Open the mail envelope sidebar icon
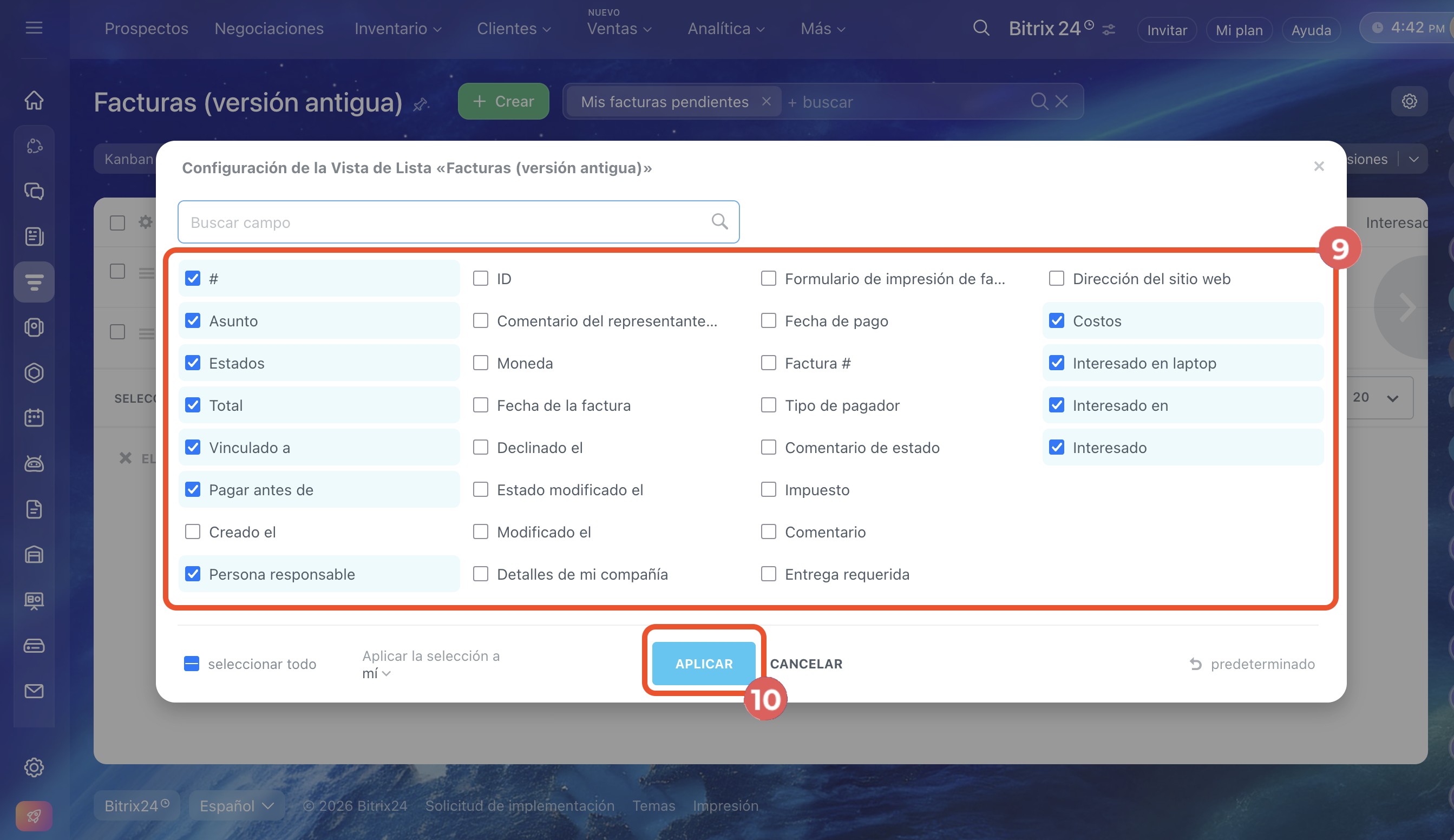 (x=34, y=691)
